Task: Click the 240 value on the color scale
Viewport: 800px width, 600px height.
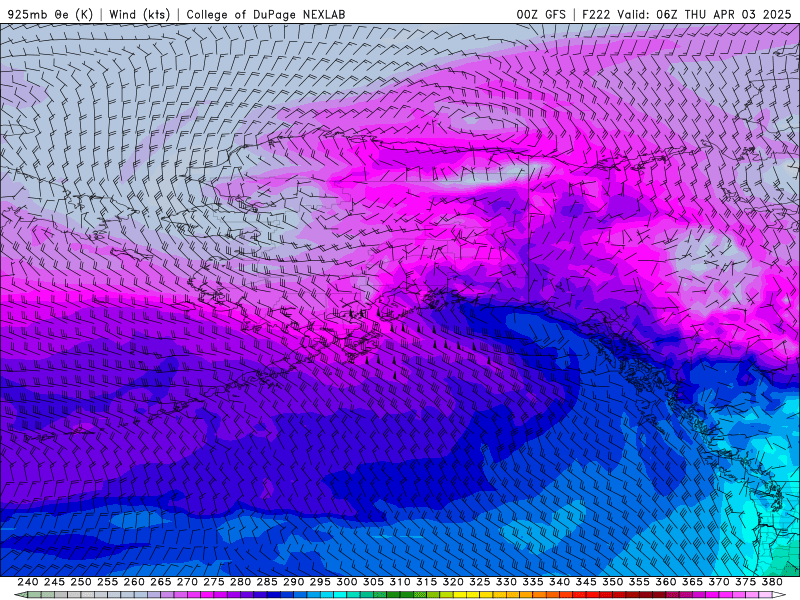Action: (28, 582)
